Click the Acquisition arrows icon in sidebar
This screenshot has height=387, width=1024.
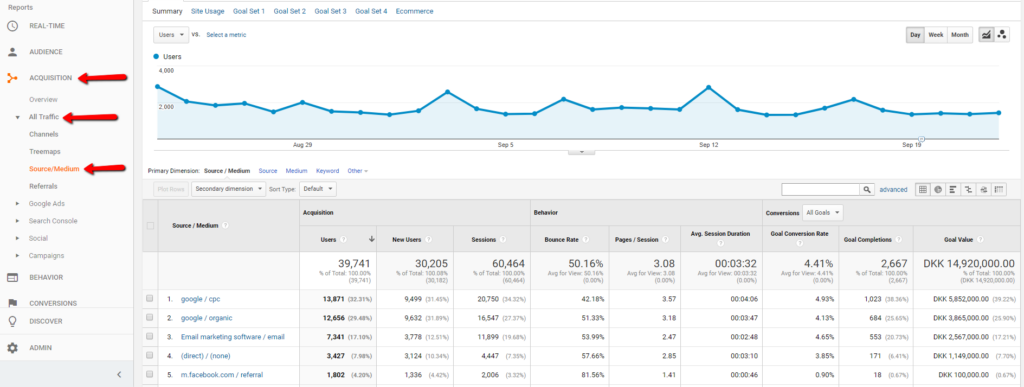pyautogui.click(x=12, y=78)
